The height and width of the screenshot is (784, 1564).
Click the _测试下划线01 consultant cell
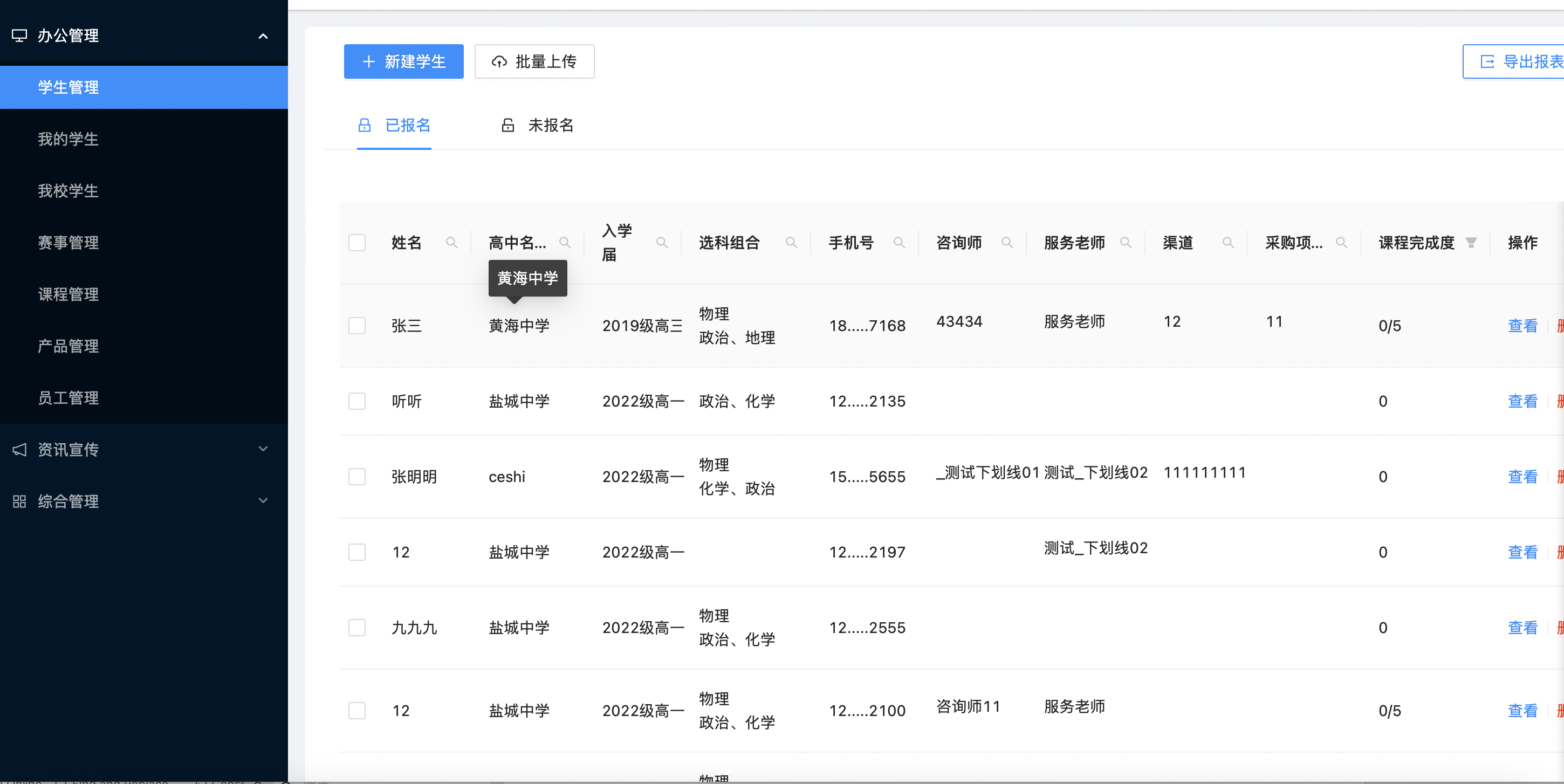pos(988,473)
